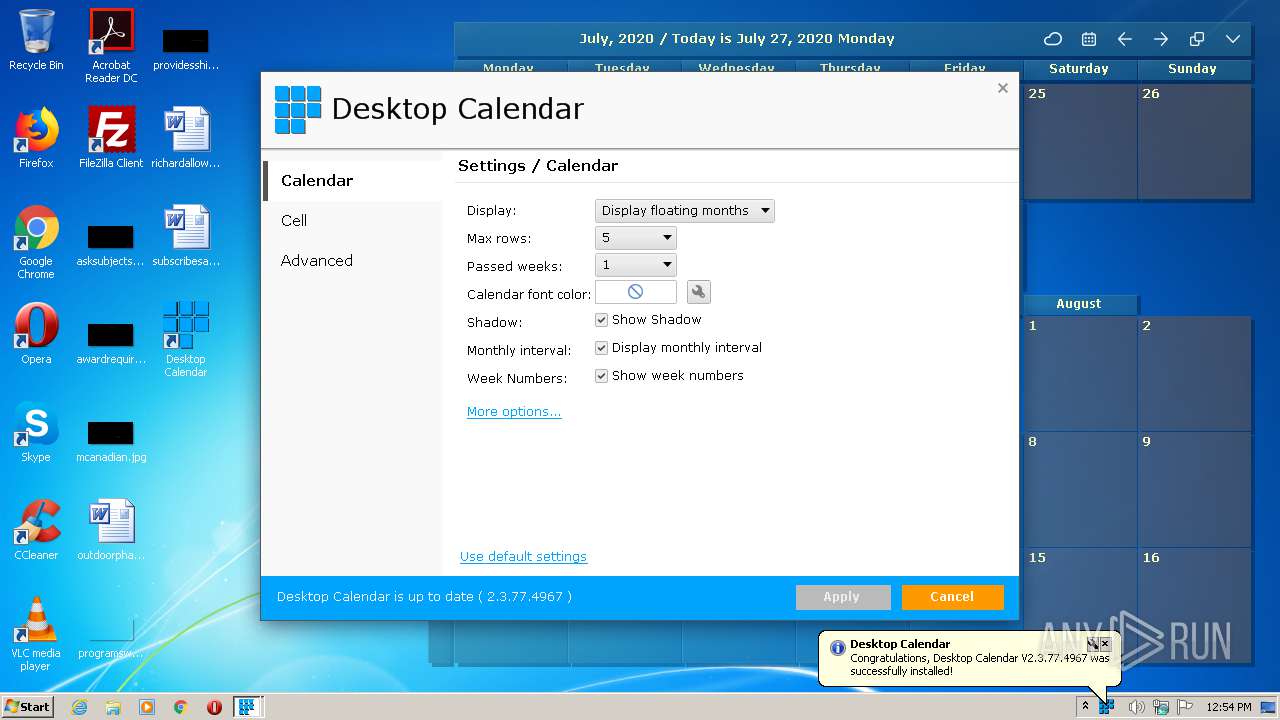Screen dimensions: 1280x720
Task: Close the Desktop Calendar settings dialog
Action: pyautogui.click(x=1003, y=88)
